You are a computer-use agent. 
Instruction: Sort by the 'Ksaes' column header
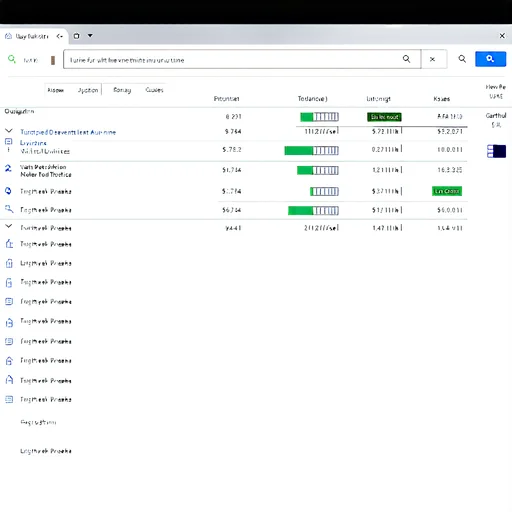coord(441,99)
